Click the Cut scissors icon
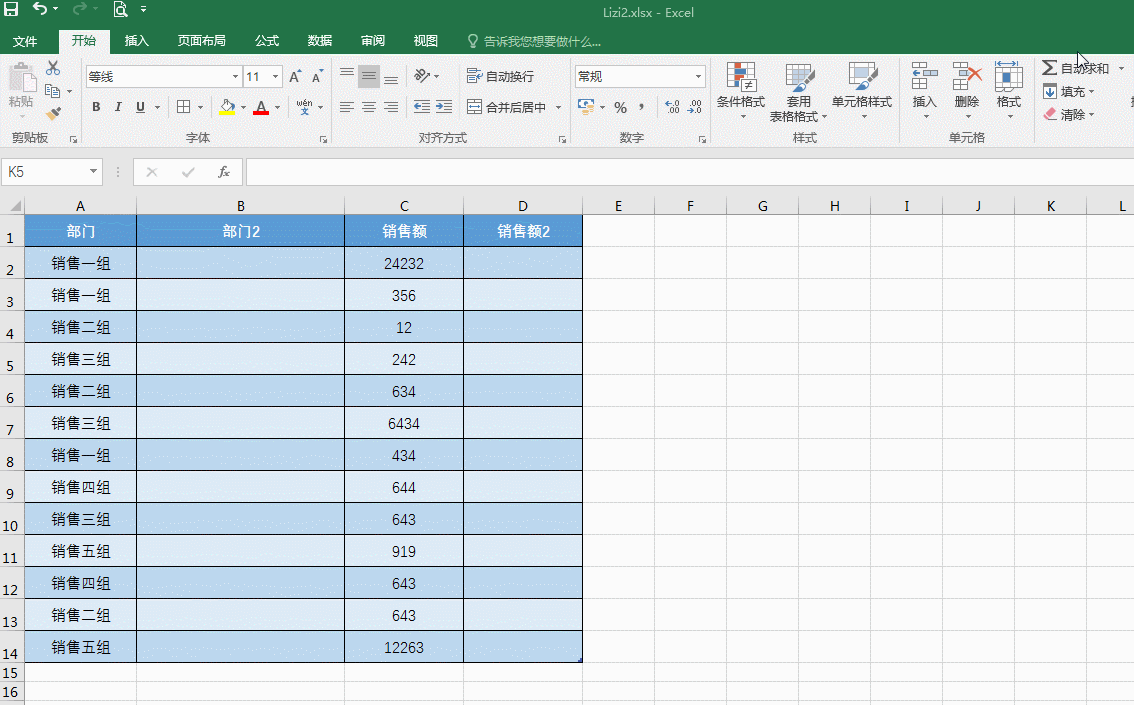This screenshot has height=705, width=1134. click(x=53, y=68)
